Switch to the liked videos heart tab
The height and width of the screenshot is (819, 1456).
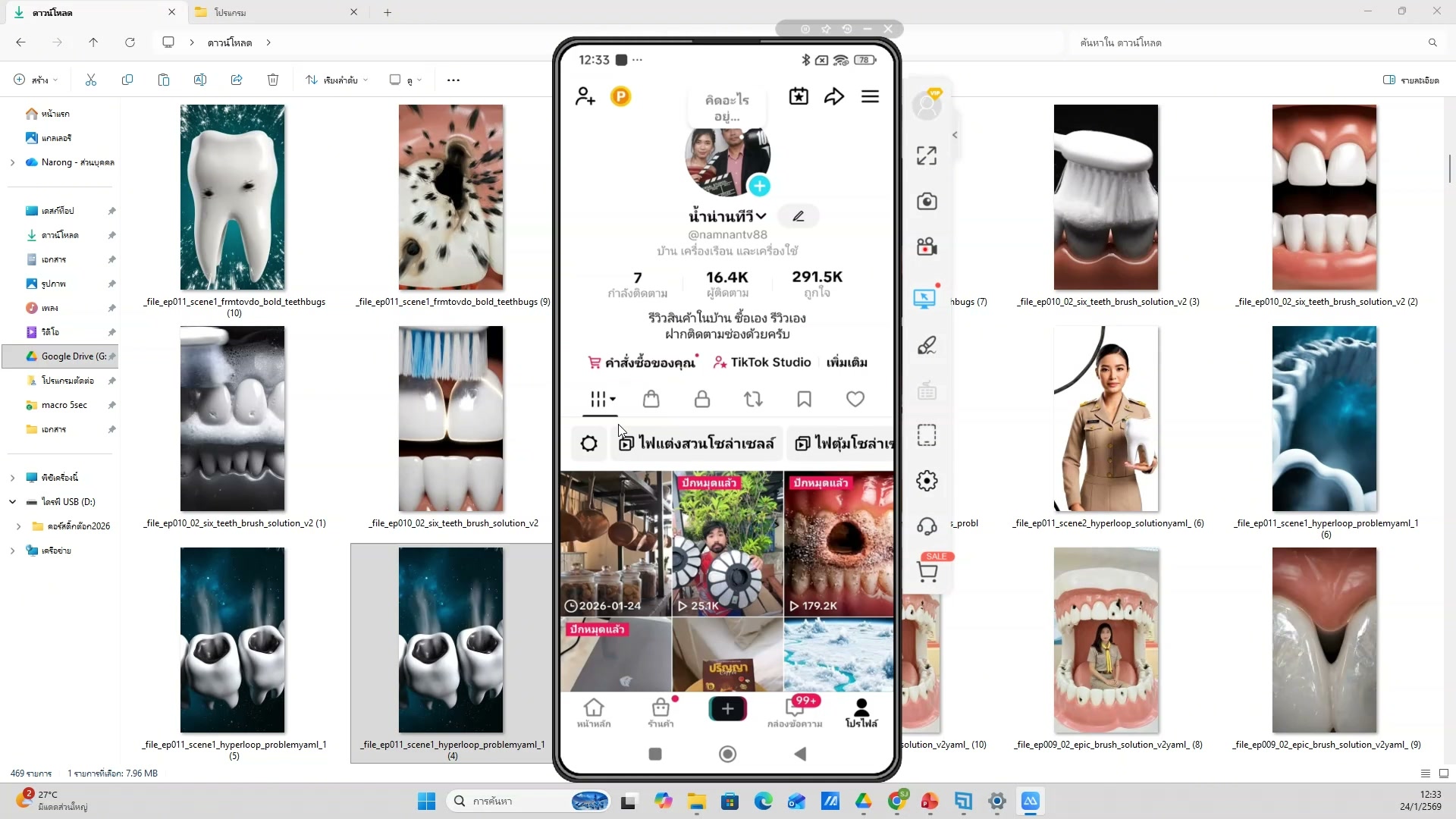click(x=855, y=399)
